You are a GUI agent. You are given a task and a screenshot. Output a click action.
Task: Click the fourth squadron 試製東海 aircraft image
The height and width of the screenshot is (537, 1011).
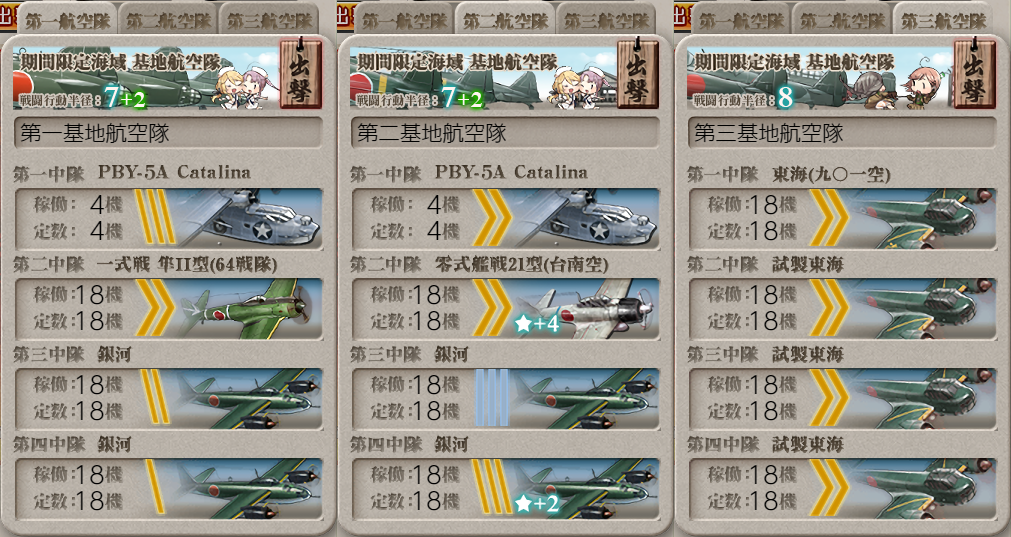point(922,489)
